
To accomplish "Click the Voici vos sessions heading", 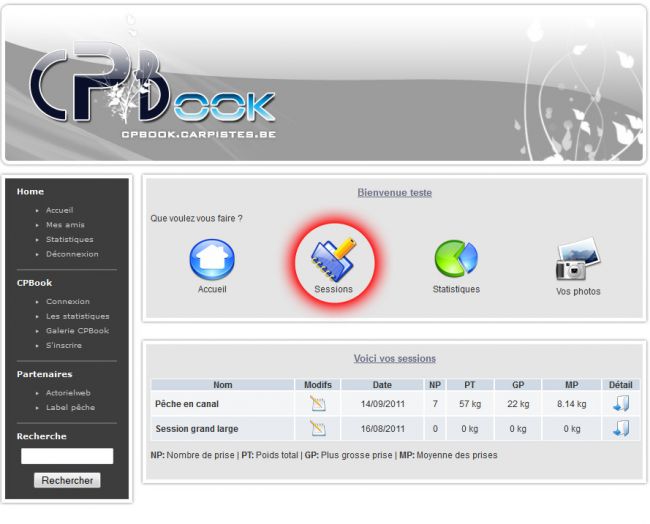I will pos(395,359).
